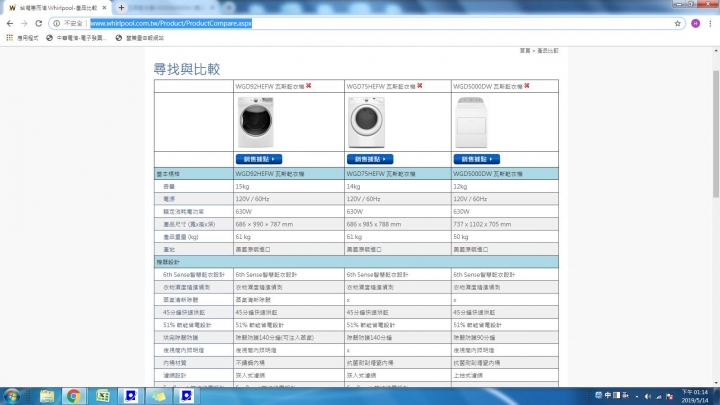Open yellow sticky notes taskbar icon
Screen dimensions: 720x405
pos(158,396)
